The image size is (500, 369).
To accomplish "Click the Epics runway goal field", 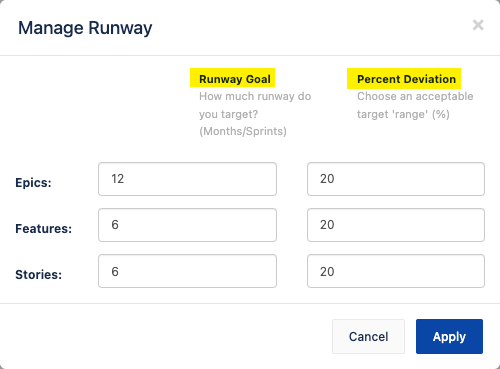I will (x=187, y=179).
